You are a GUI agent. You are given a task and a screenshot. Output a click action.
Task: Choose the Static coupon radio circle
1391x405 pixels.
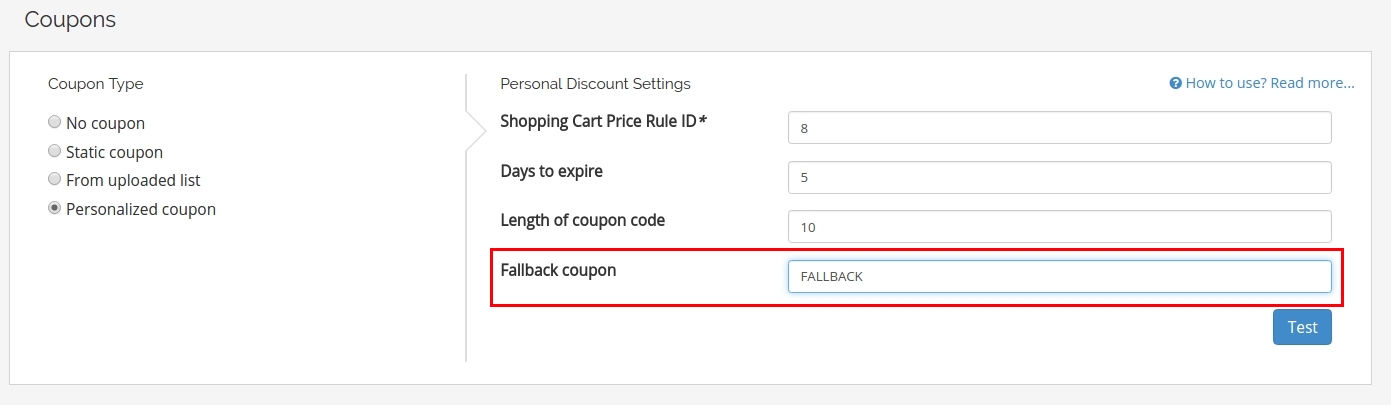pyautogui.click(x=54, y=152)
